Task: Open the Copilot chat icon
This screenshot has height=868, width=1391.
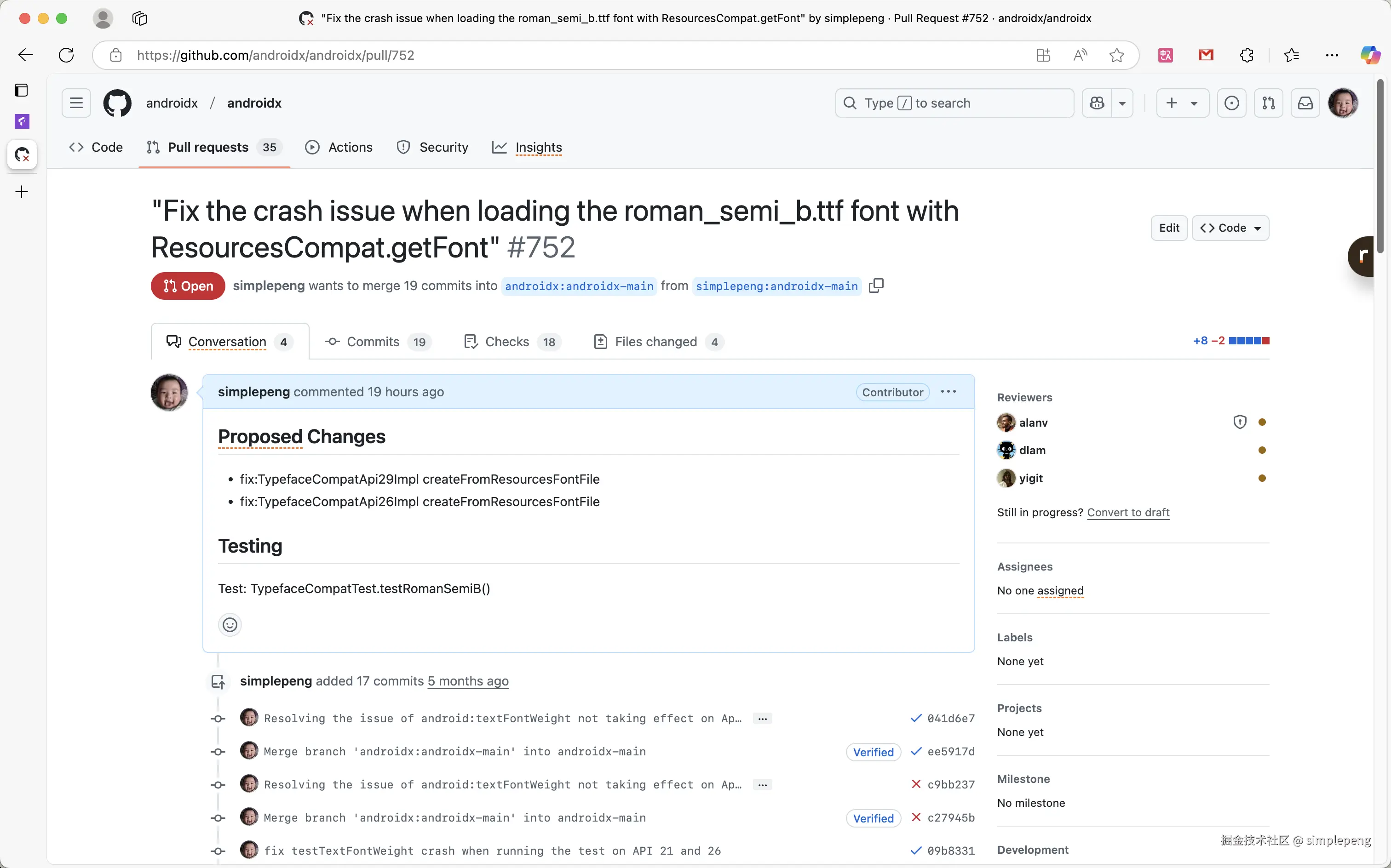Action: 1097,103
